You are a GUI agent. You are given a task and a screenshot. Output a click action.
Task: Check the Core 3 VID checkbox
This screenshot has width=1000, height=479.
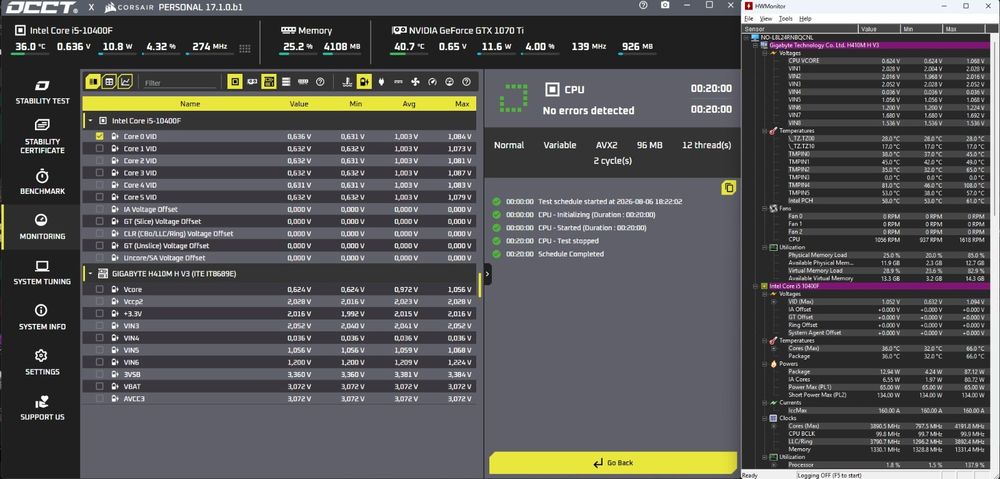click(x=99, y=173)
